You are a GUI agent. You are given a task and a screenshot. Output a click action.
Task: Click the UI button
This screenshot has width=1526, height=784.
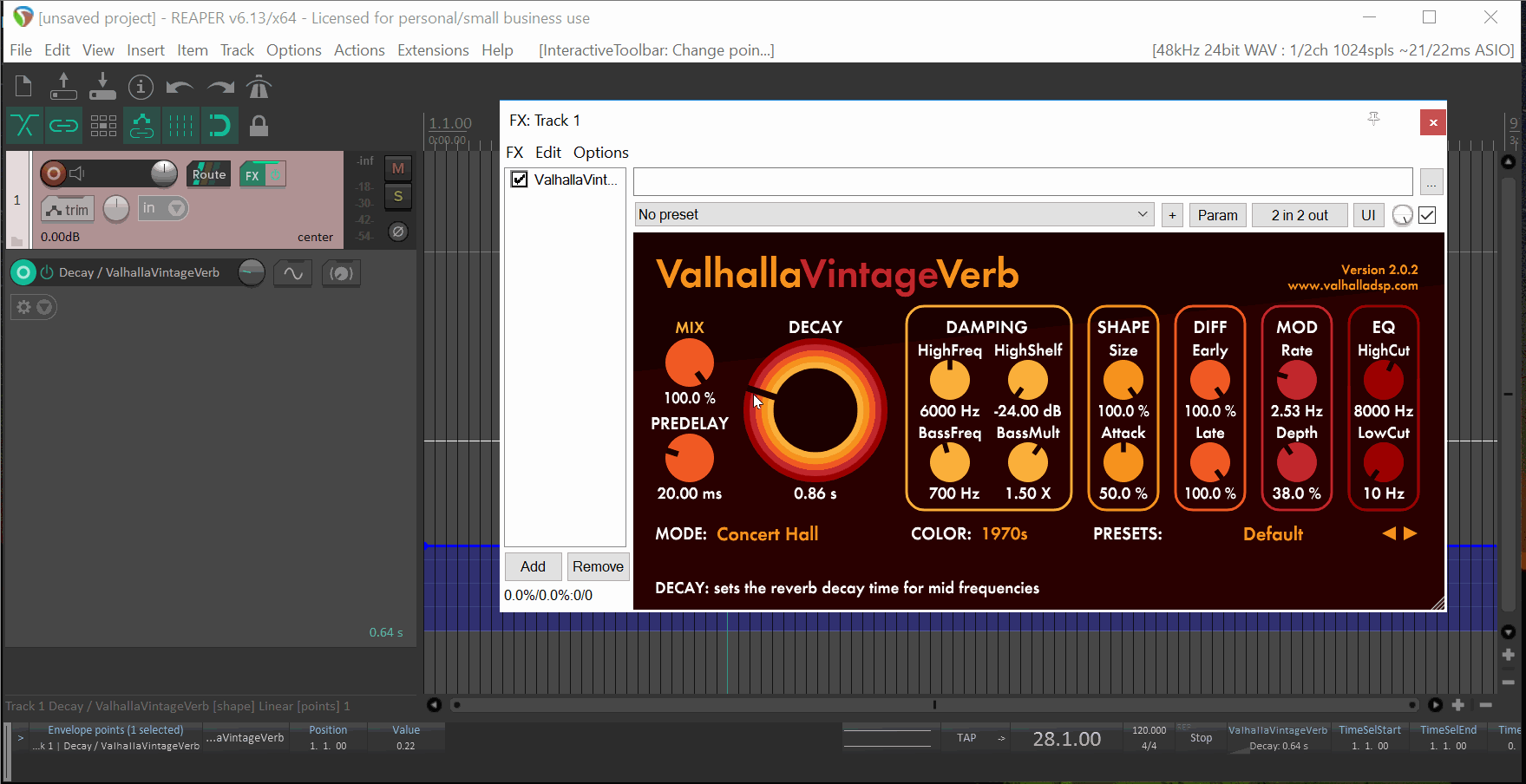(1368, 215)
